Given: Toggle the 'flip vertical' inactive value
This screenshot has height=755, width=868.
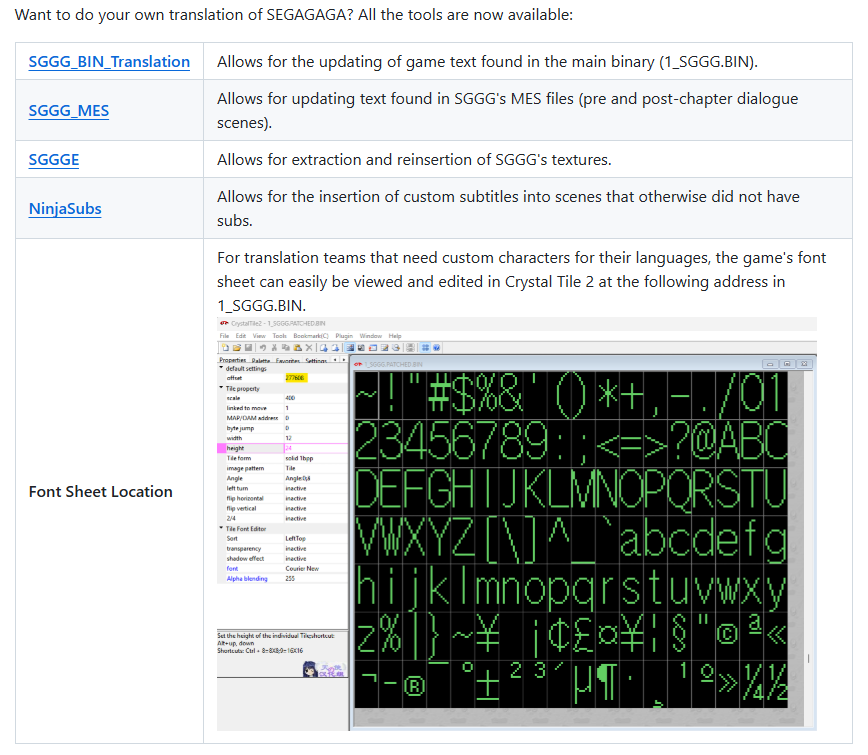Looking at the screenshot, I should 296,508.
